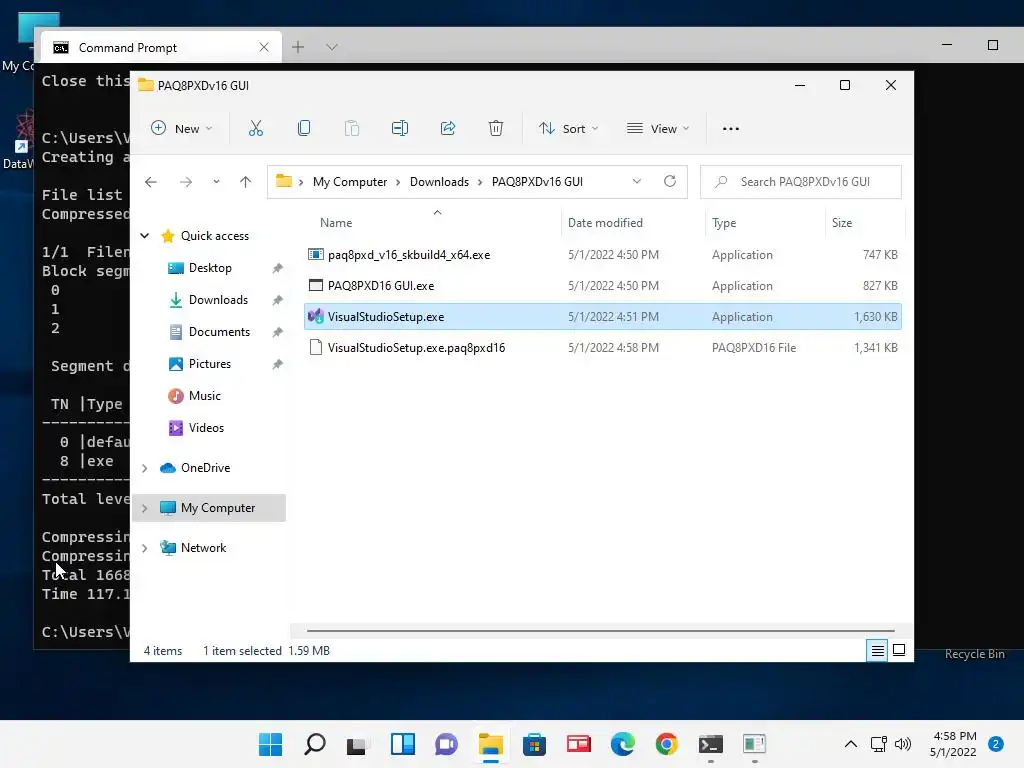Switch to Terminal on taskbar

point(711,744)
